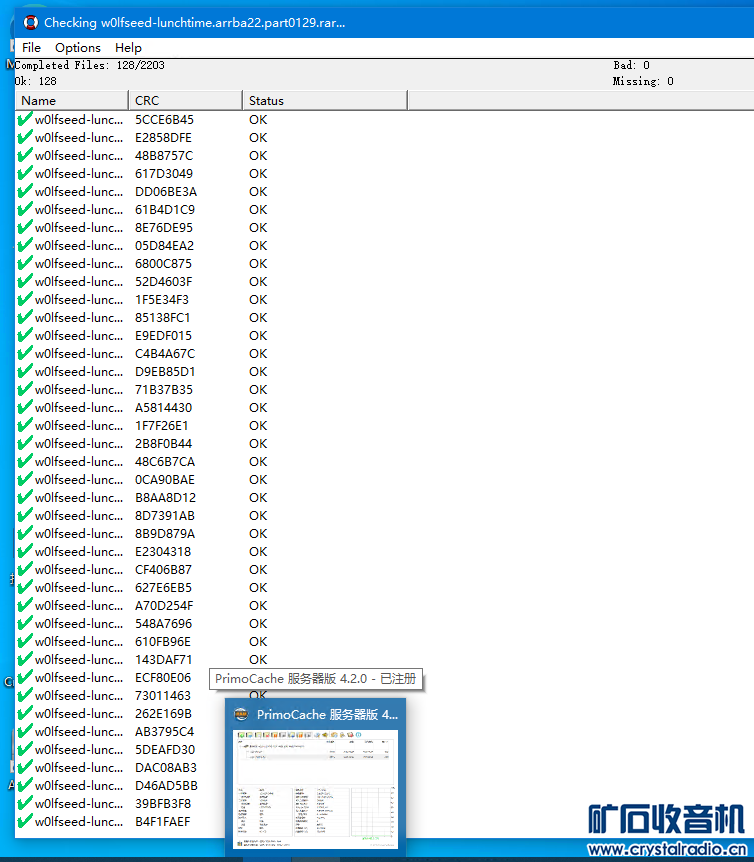The height and width of the screenshot is (862, 754).
Task: Click green checkmark beside CRC 8E76DE95
Action: (x=25, y=228)
